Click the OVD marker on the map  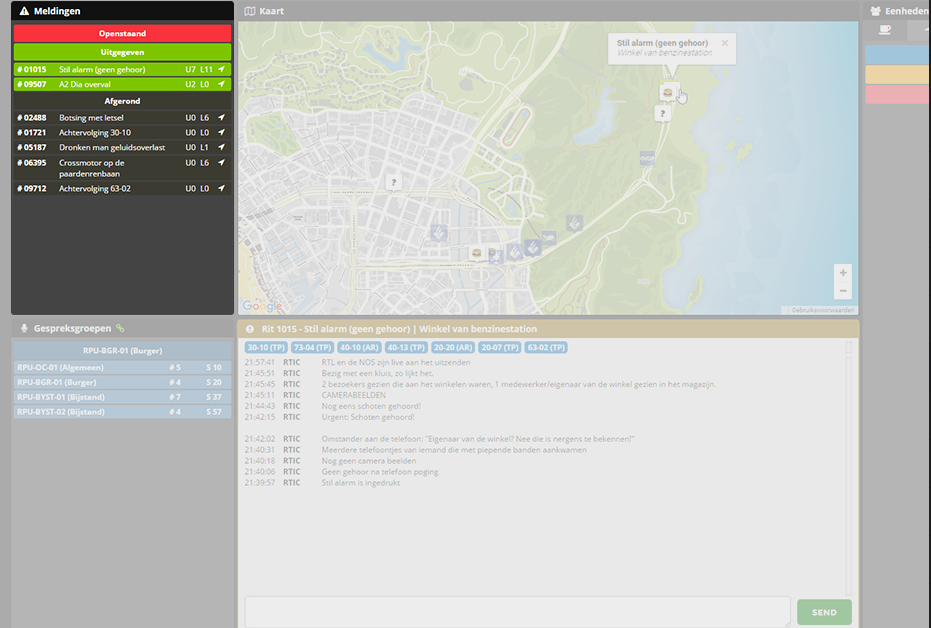point(646,157)
